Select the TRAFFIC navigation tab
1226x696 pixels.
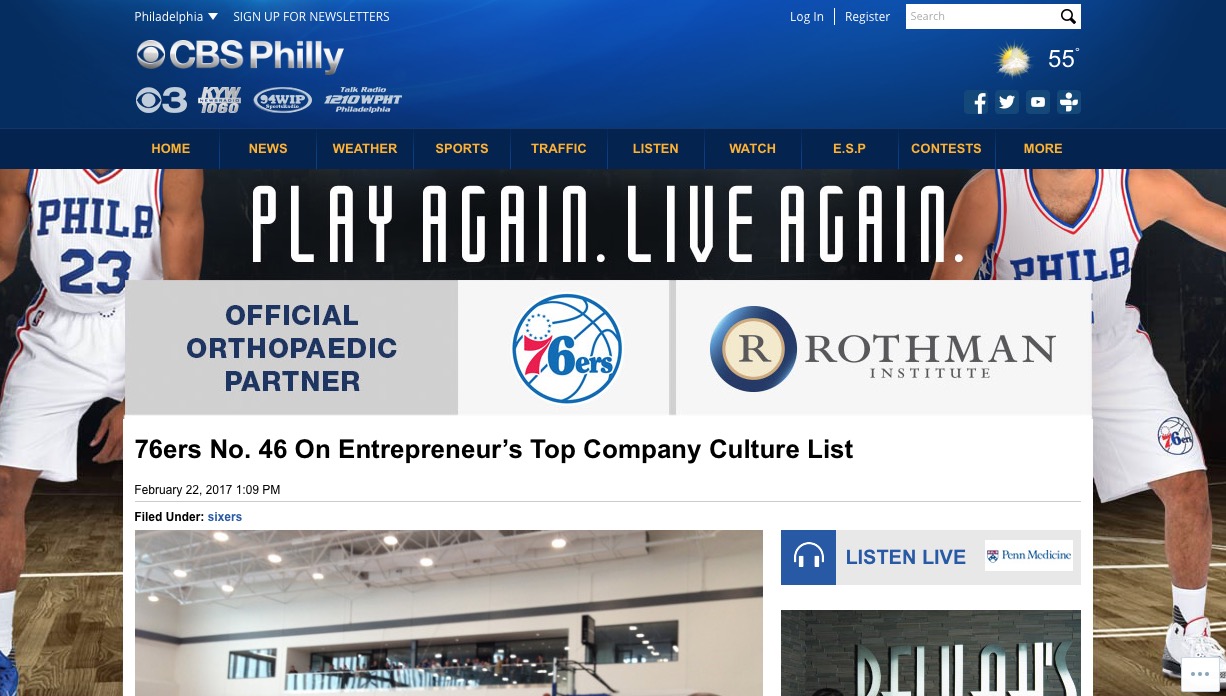coord(559,149)
